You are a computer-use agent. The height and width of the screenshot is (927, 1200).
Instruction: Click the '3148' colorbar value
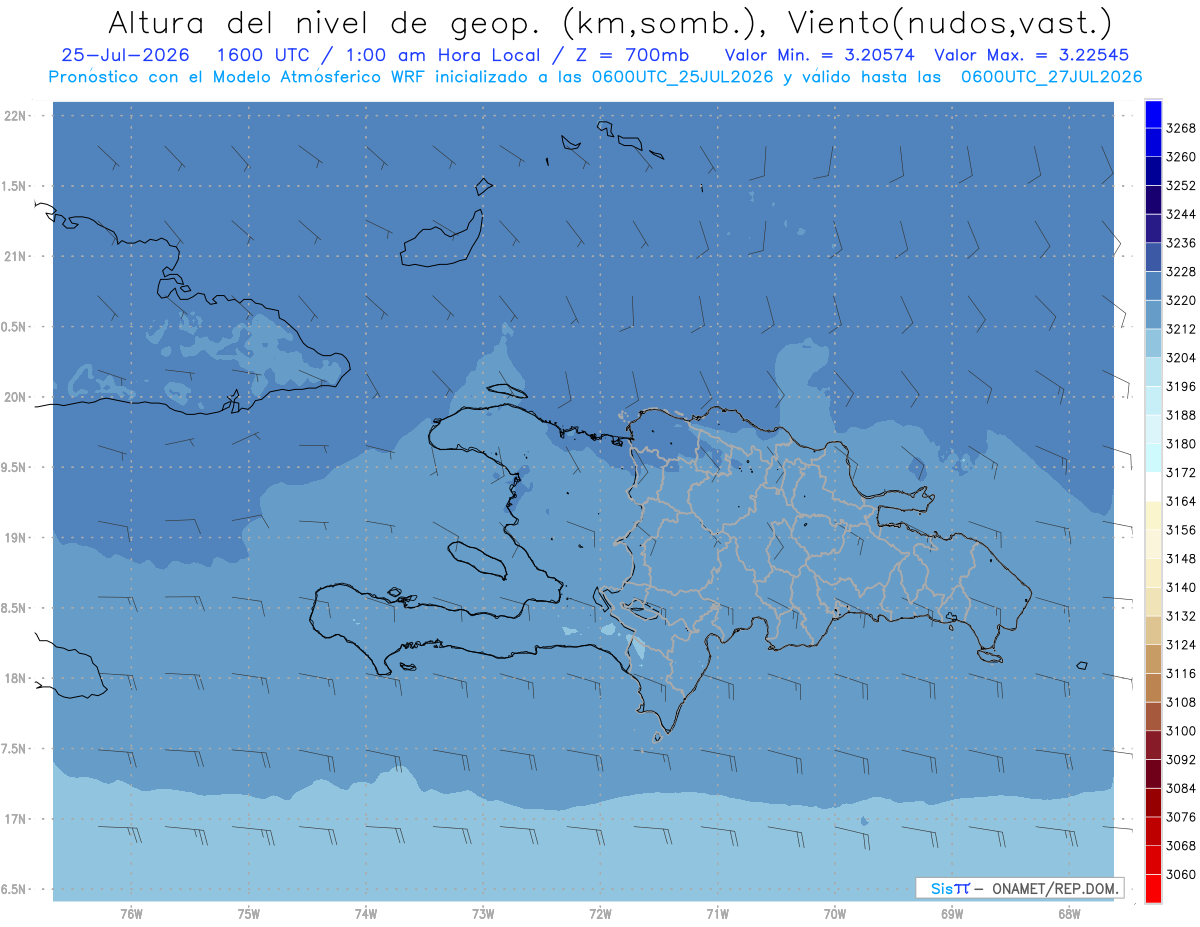pos(1181,559)
